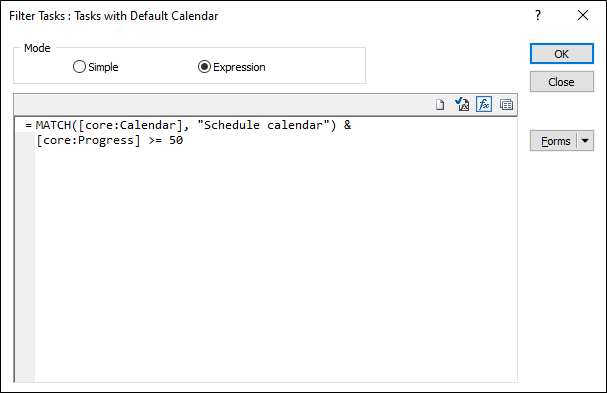This screenshot has width=607, height=393.
Task: Place cursor after the value 50
Action: point(183,140)
